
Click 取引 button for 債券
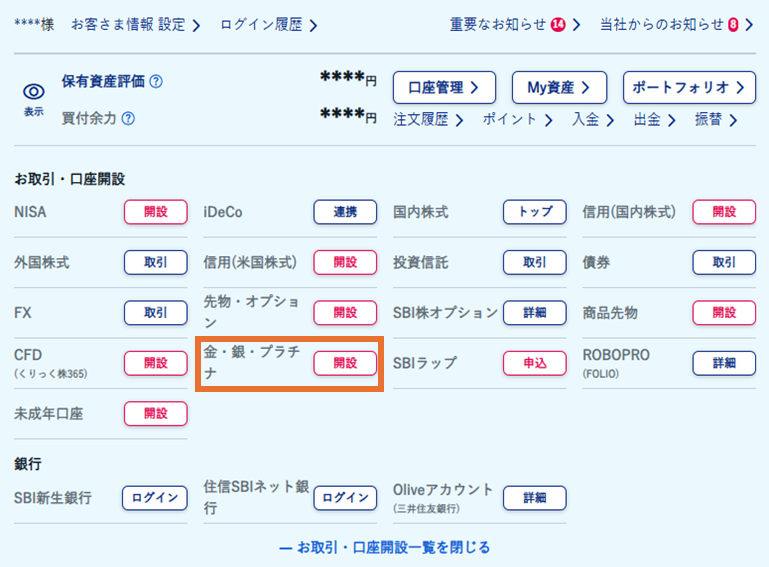point(724,262)
